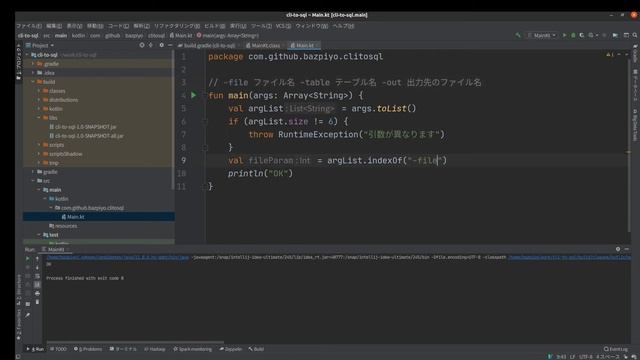This screenshot has height=360, width=640.
Task: Select cli-to-sql-1.0-SNAPSHOT.jar in the tree
Action: [82, 127]
